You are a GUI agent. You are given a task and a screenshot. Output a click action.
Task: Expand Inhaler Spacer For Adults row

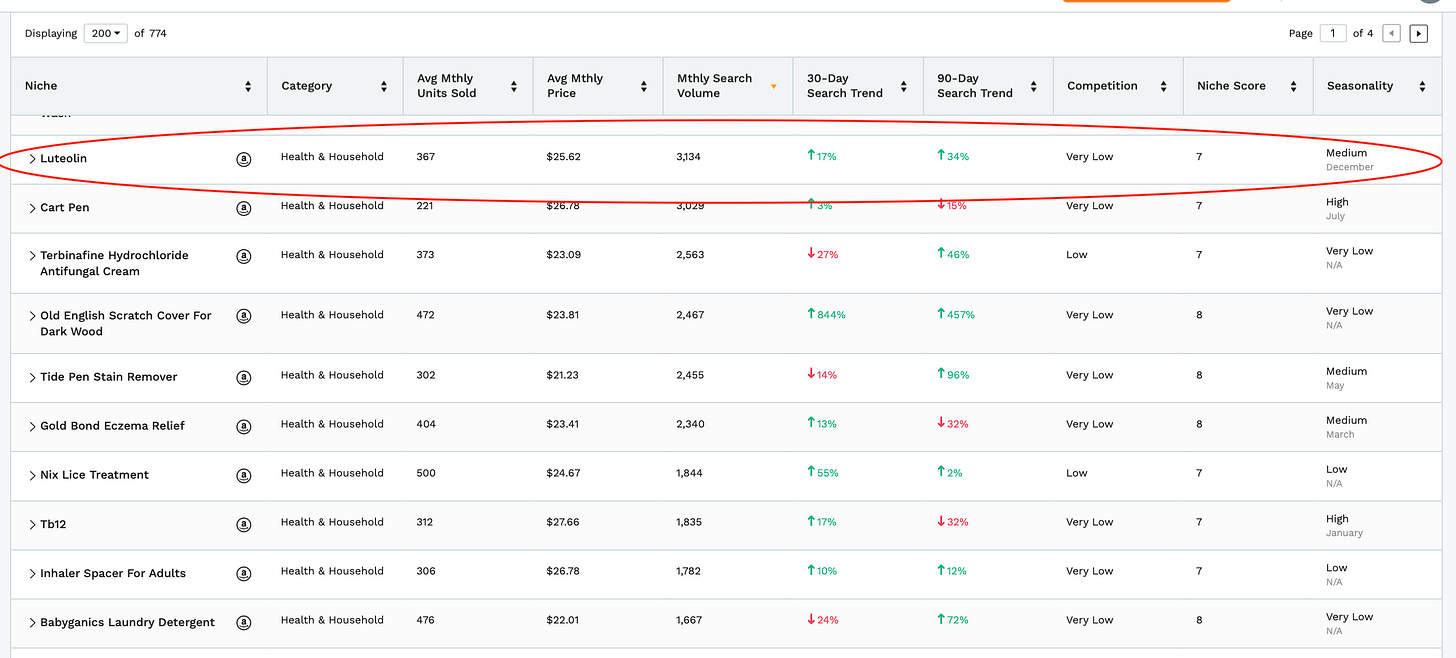coord(32,574)
